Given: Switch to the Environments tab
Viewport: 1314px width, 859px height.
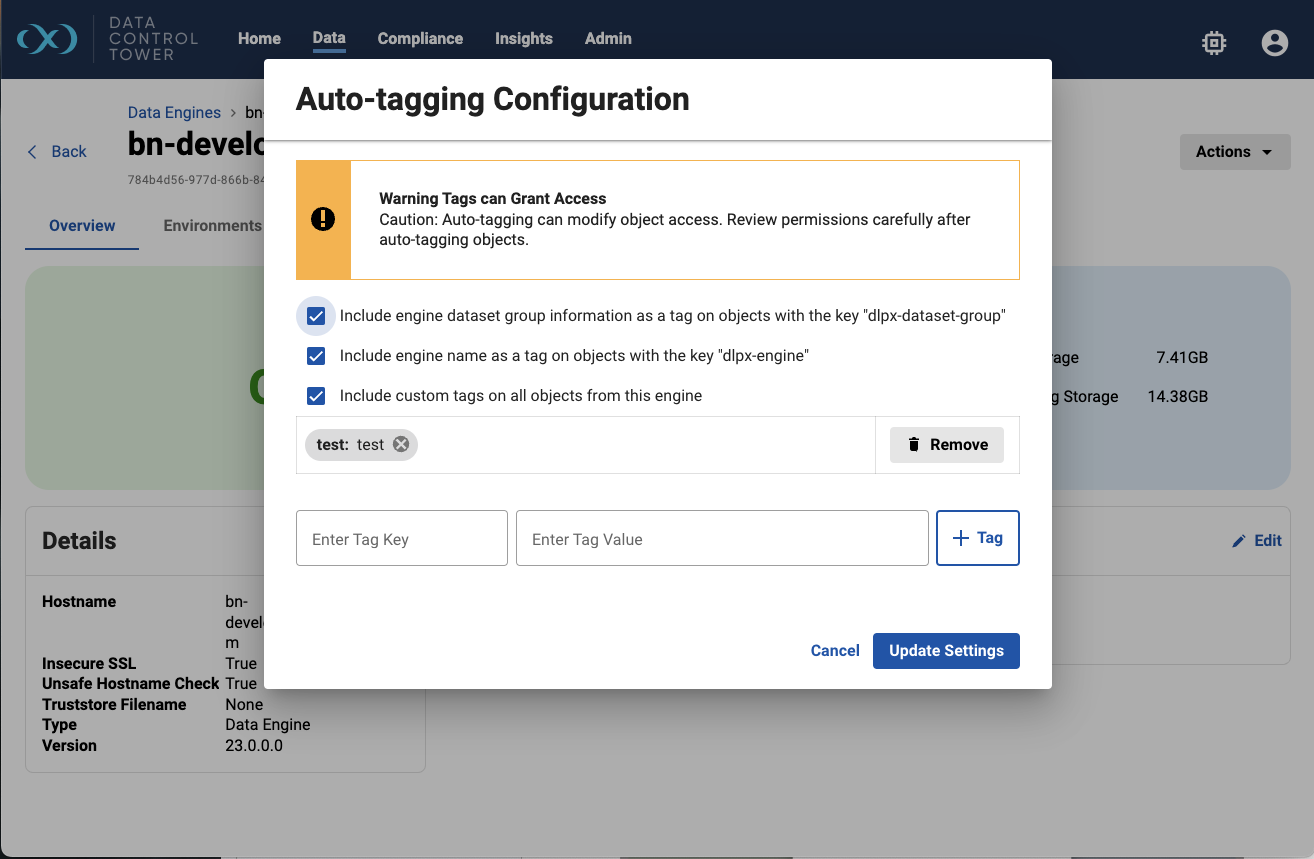Looking at the screenshot, I should pos(212,225).
